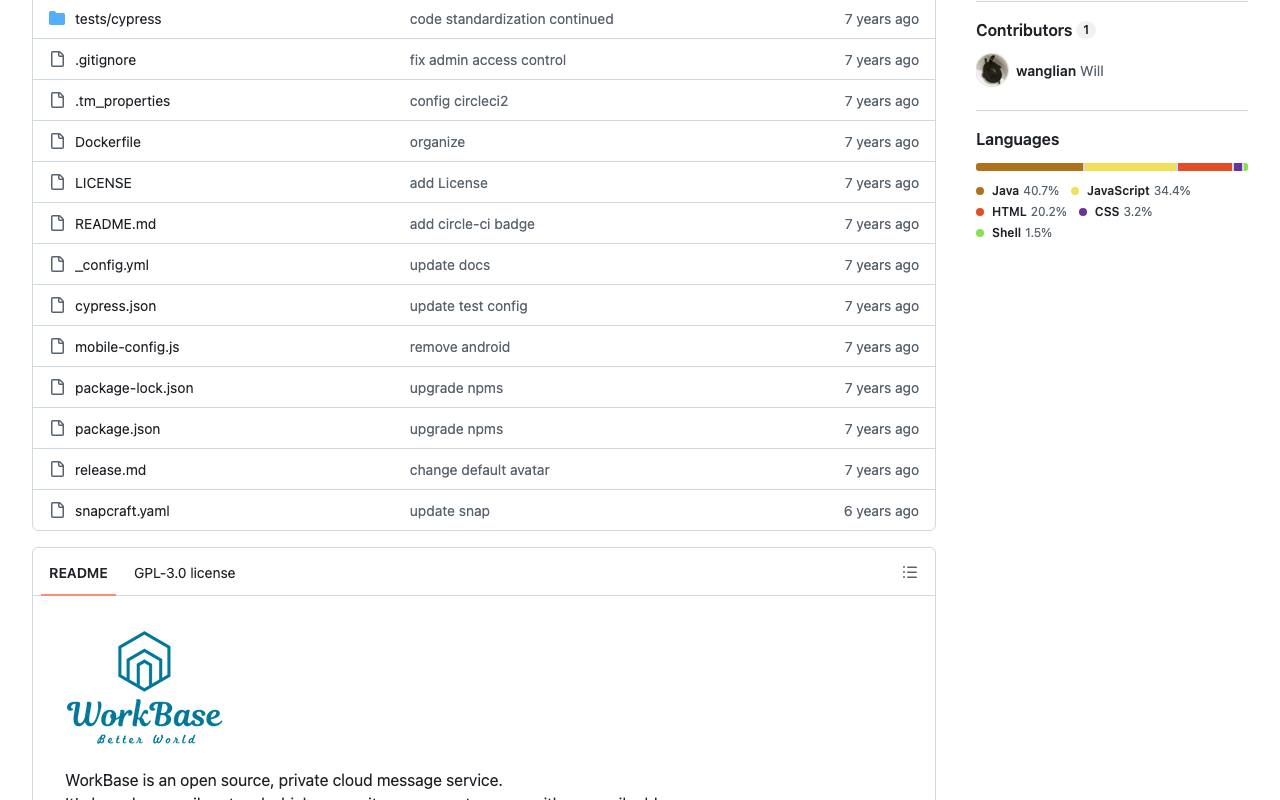The width and height of the screenshot is (1280, 800).
Task: Click the HTML 20.2% language entry
Action: (x=1021, y=212)
